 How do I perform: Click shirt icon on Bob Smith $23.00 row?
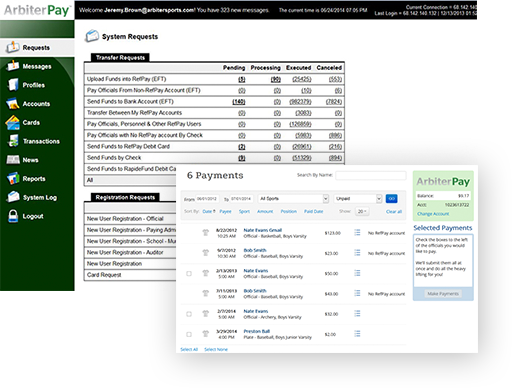point(206,253)
